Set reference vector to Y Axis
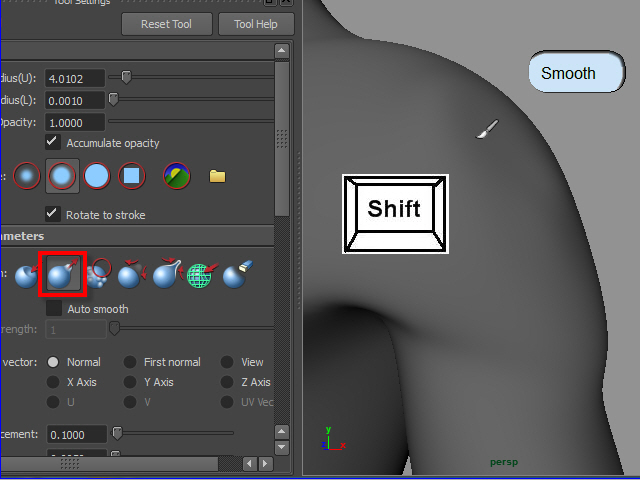 coord(130,382)
